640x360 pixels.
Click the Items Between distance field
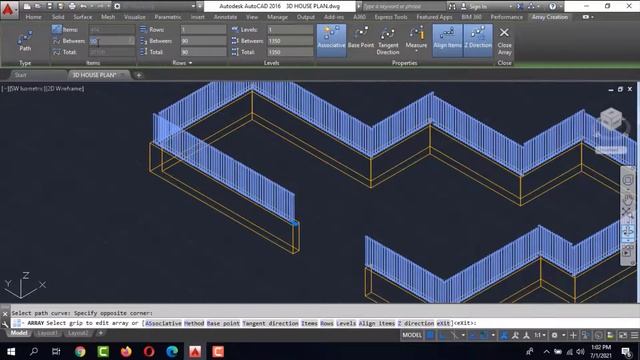tap(111, 41)
